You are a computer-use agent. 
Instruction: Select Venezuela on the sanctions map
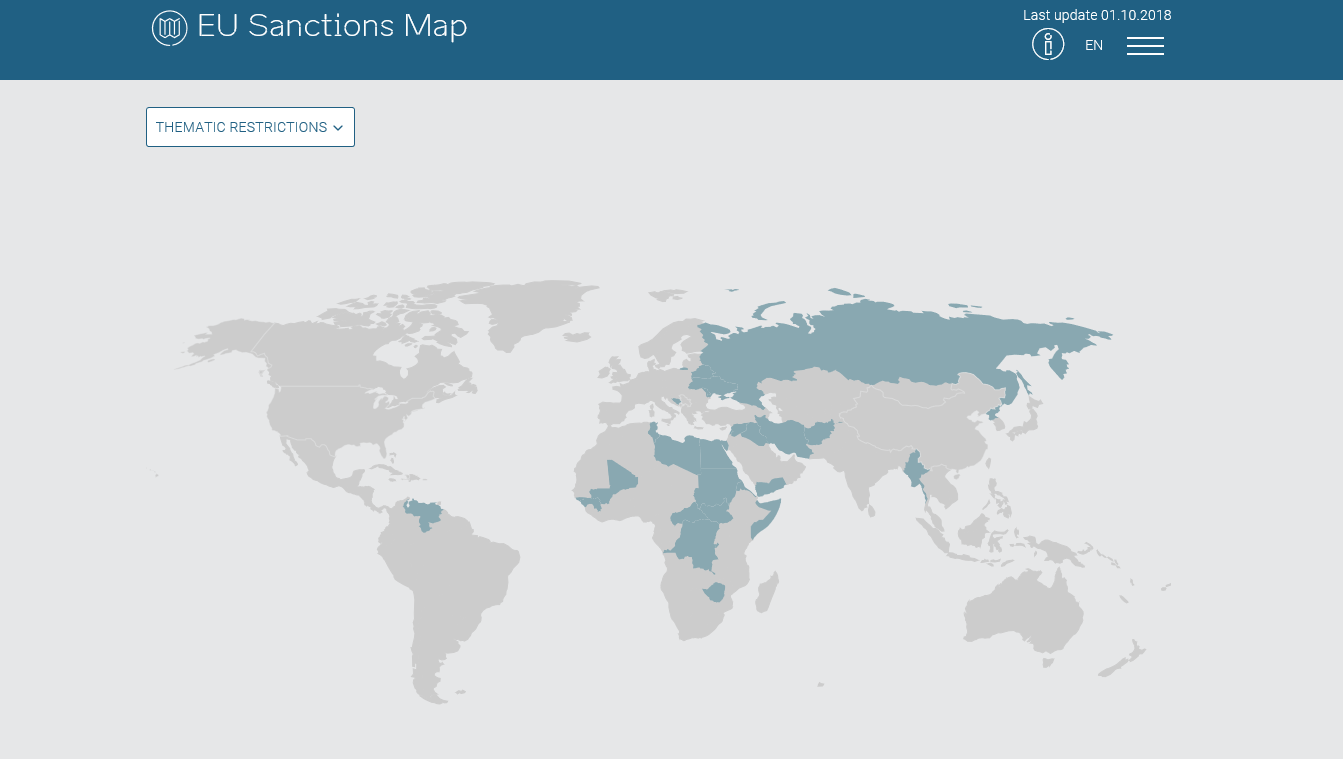pyautogui.click(x=424, y=512)
